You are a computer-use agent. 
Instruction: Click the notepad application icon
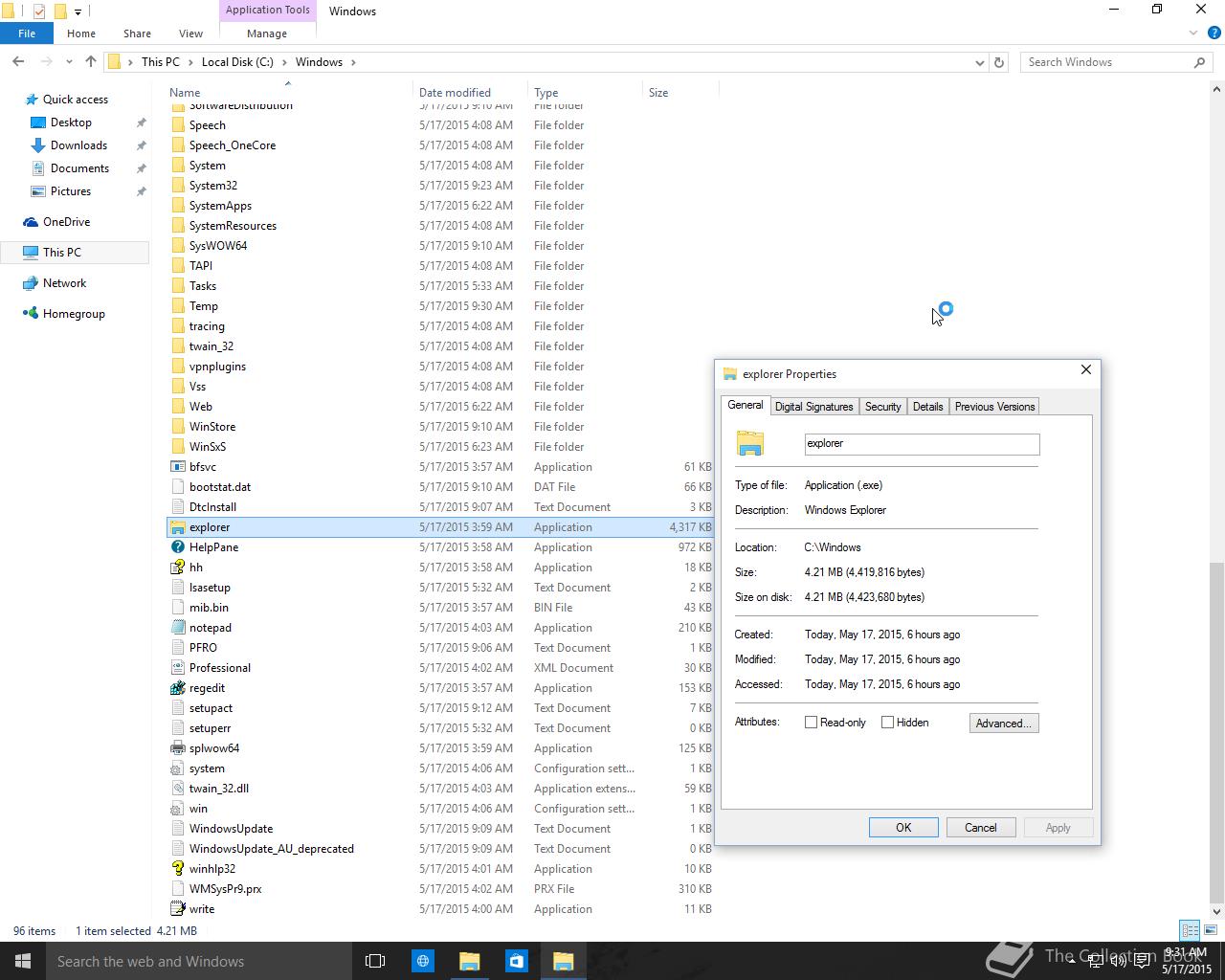[178, 628]
